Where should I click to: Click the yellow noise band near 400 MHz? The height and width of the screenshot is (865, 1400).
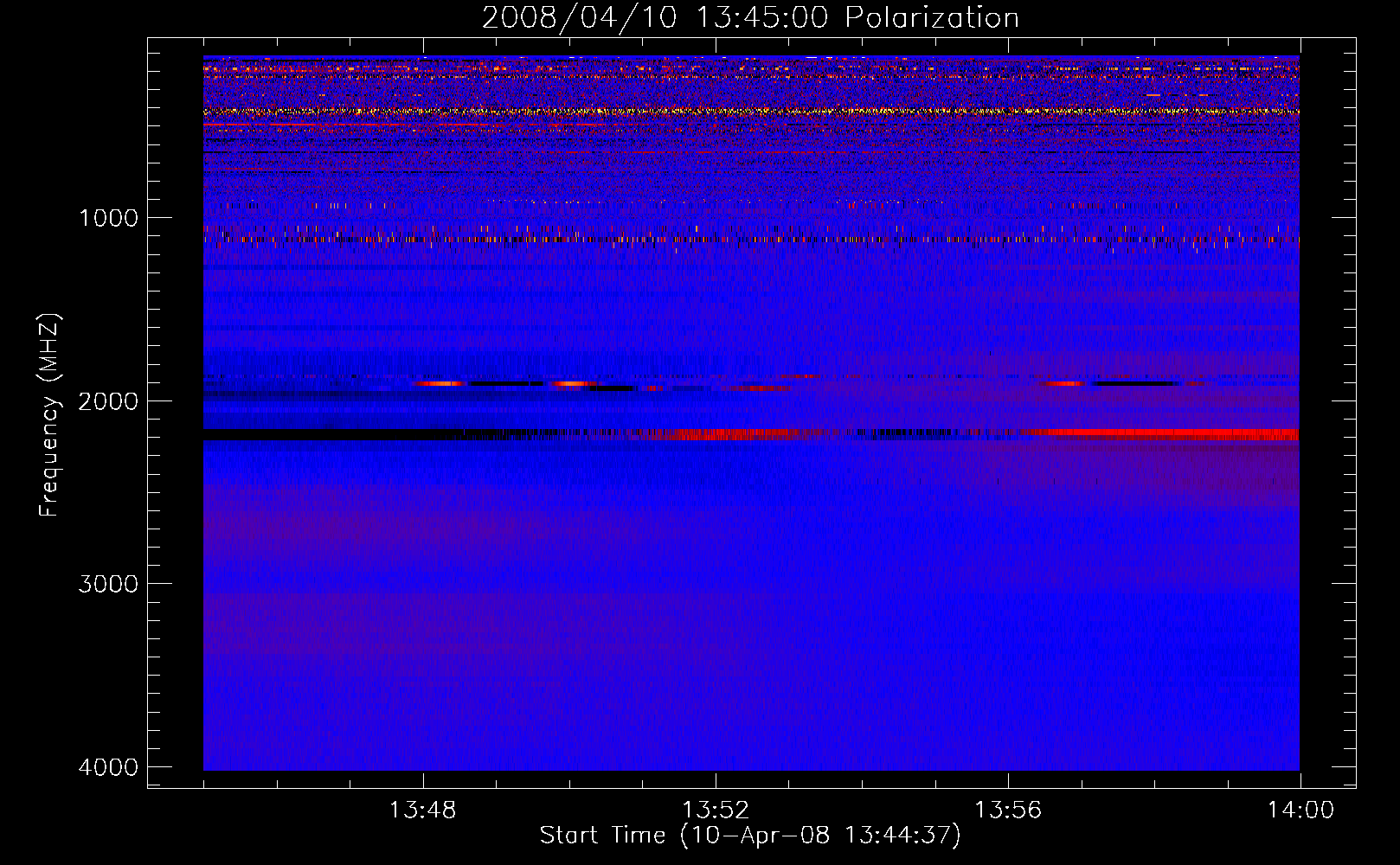751,111
